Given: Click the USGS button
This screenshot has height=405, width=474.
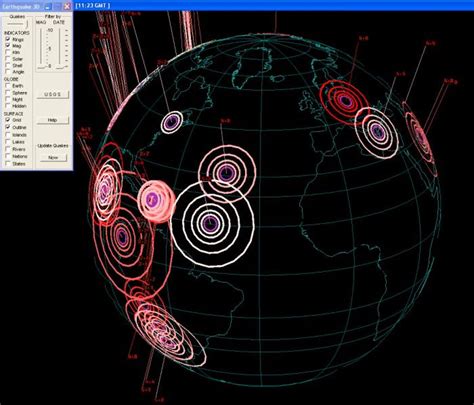Looking at the screenshot, I should coord(53,94).
